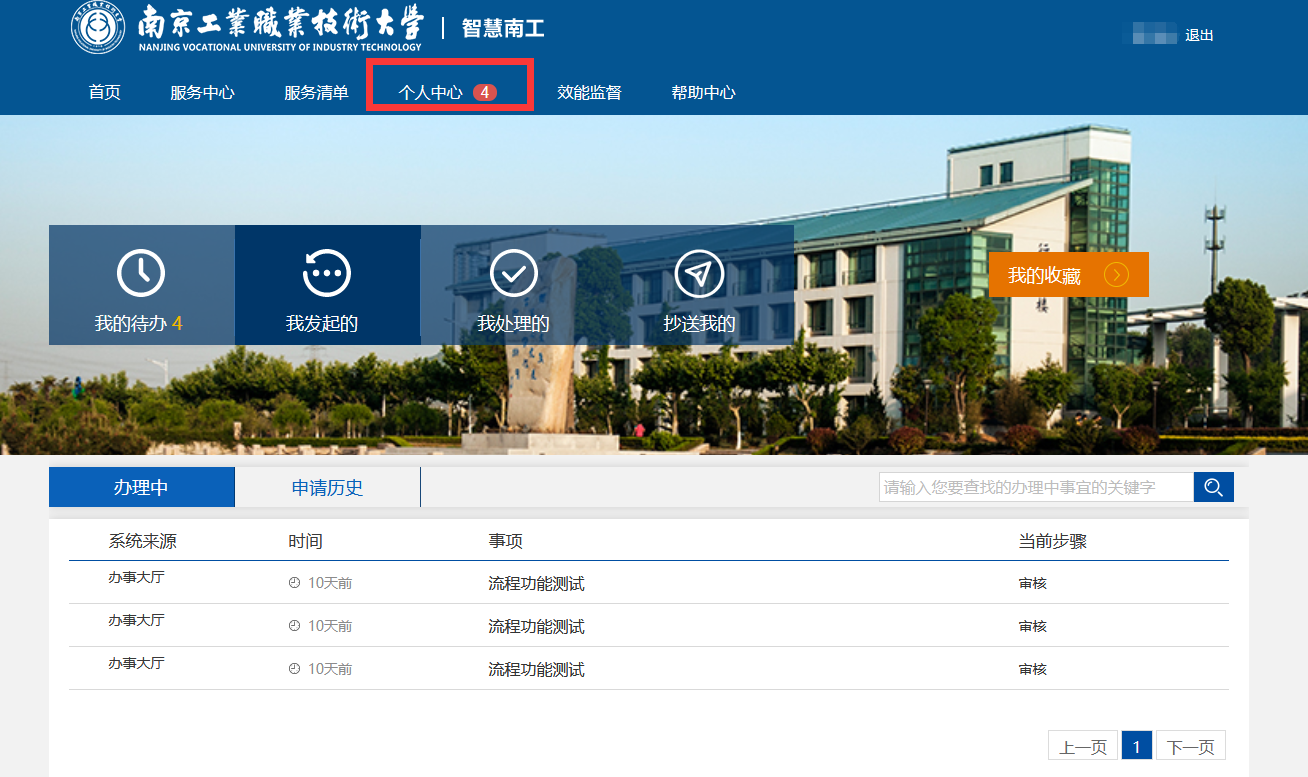Click the red badge showing 4

click(485, 92)
